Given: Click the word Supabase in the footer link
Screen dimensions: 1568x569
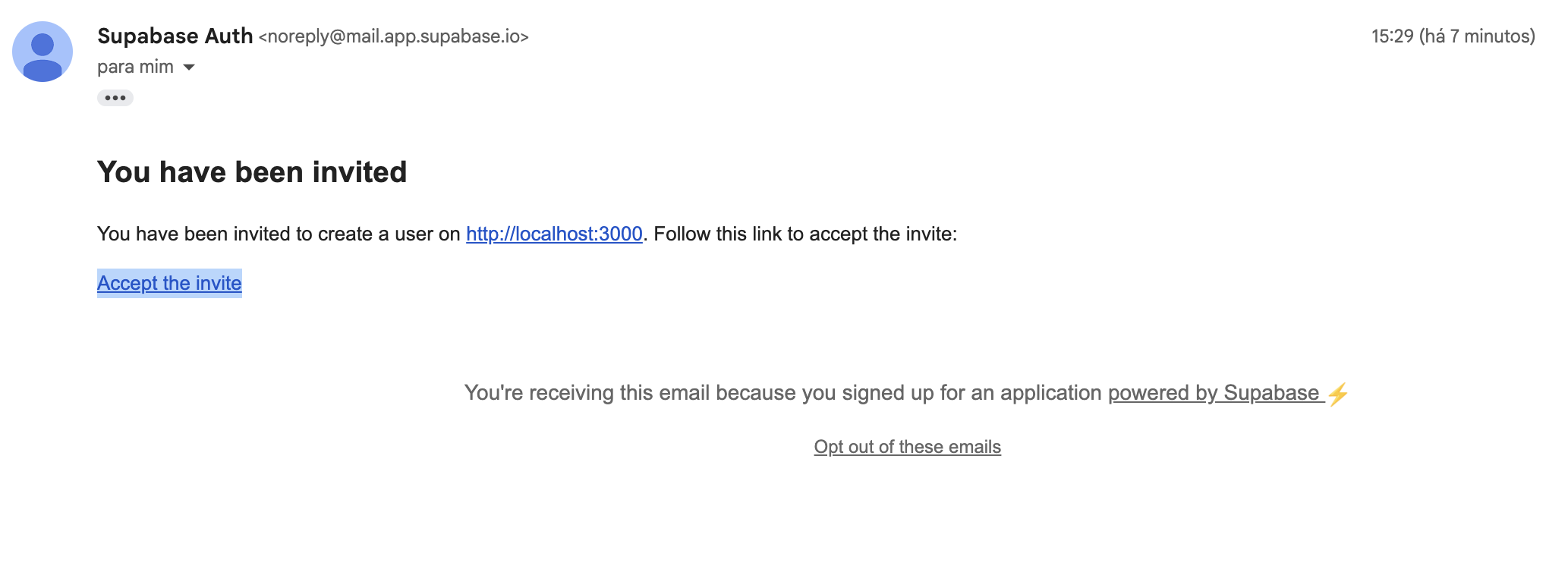Looking at the screenshot, I should (1271, 393).
